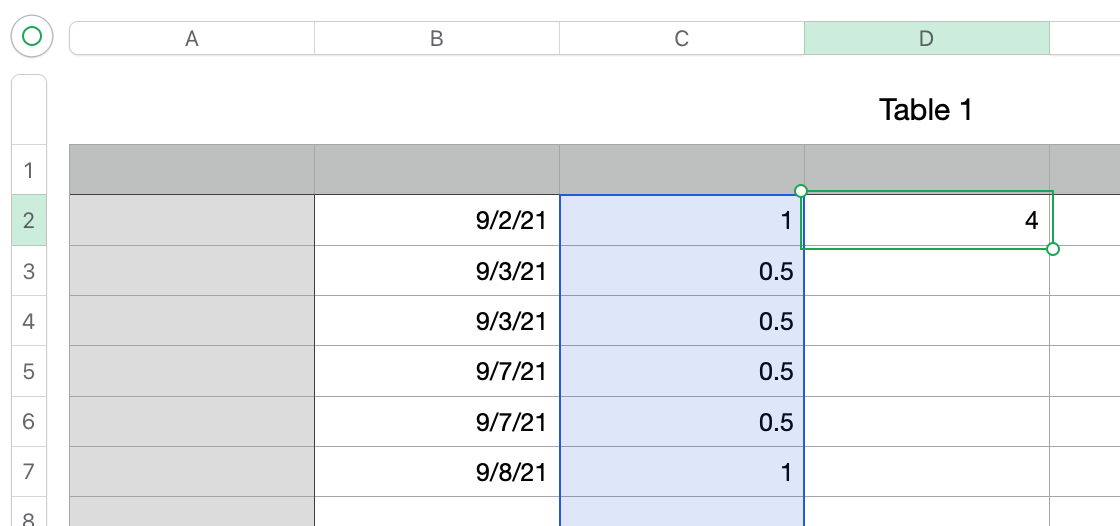This screenshot has height=526, width=1120.
Task: Click cell D2 containing value 4
Action: click(x=927, y=221)
